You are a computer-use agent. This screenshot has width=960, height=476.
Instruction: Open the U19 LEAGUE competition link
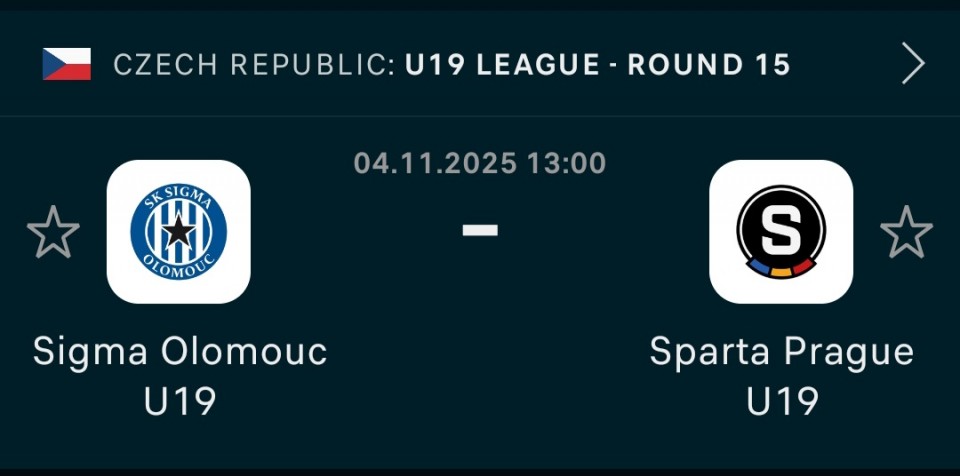[x=502, y=65]
